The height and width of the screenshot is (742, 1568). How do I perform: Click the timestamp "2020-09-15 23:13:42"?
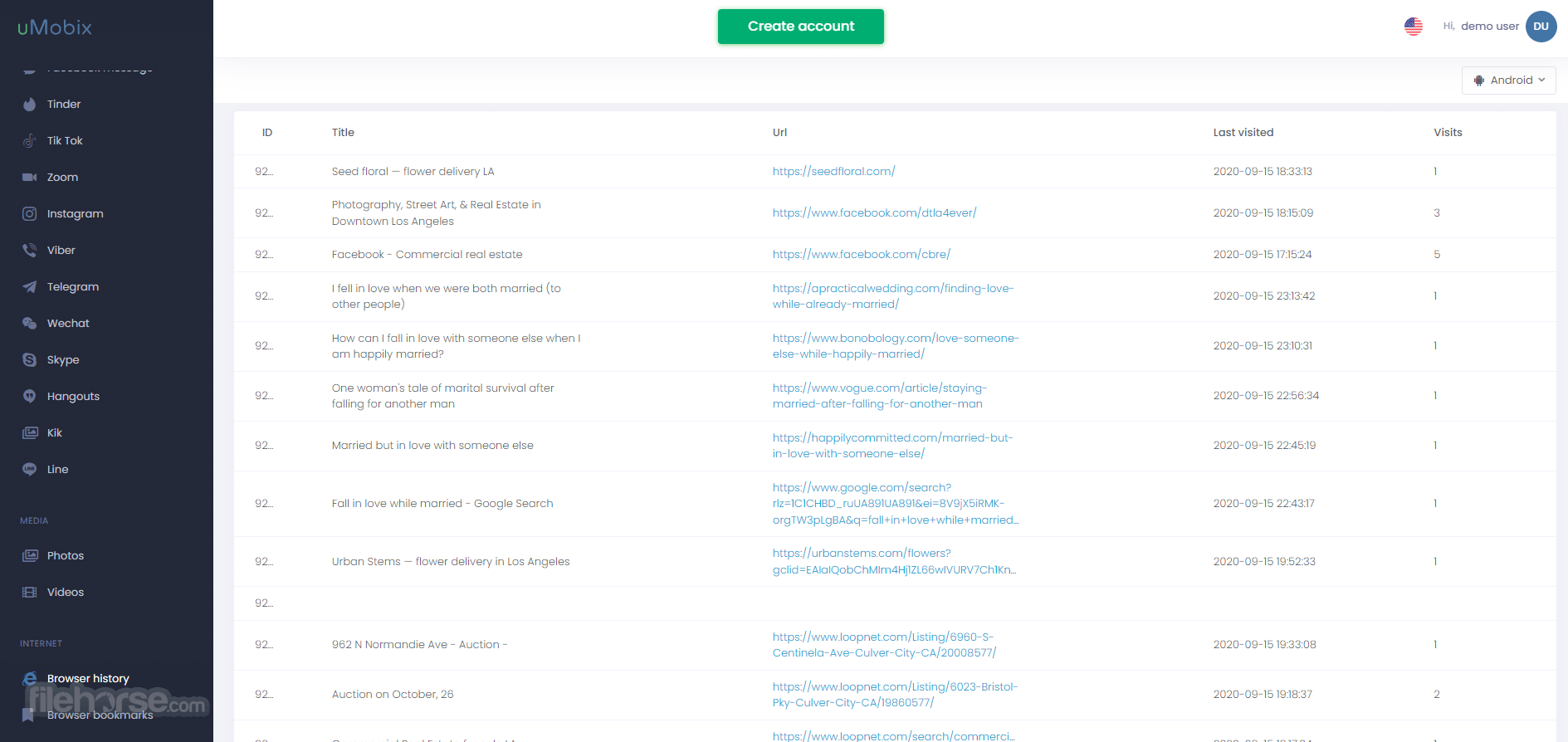coord(1264,296)
